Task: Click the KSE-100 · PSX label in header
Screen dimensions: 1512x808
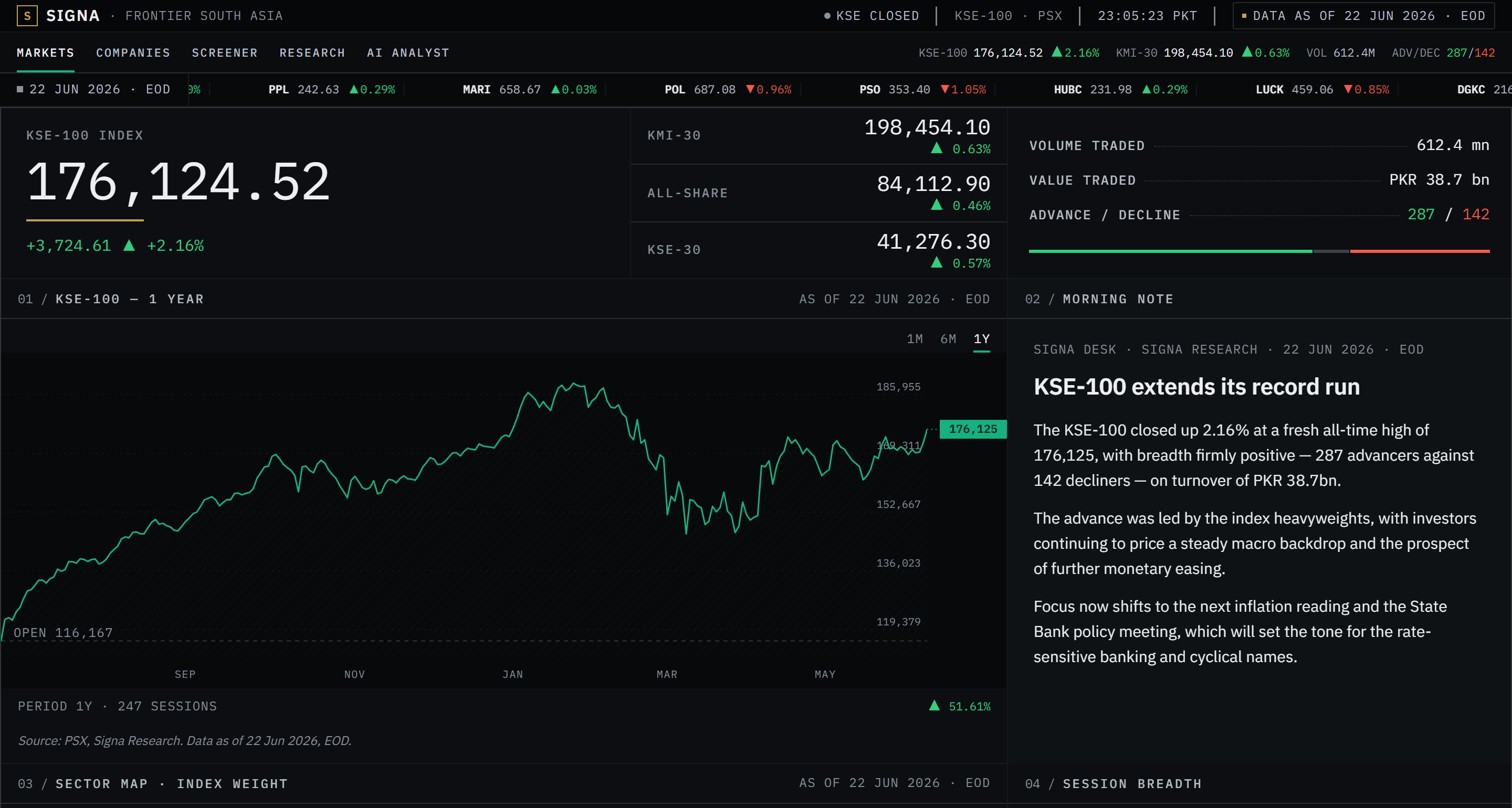Action: (x=1009, y=16)
